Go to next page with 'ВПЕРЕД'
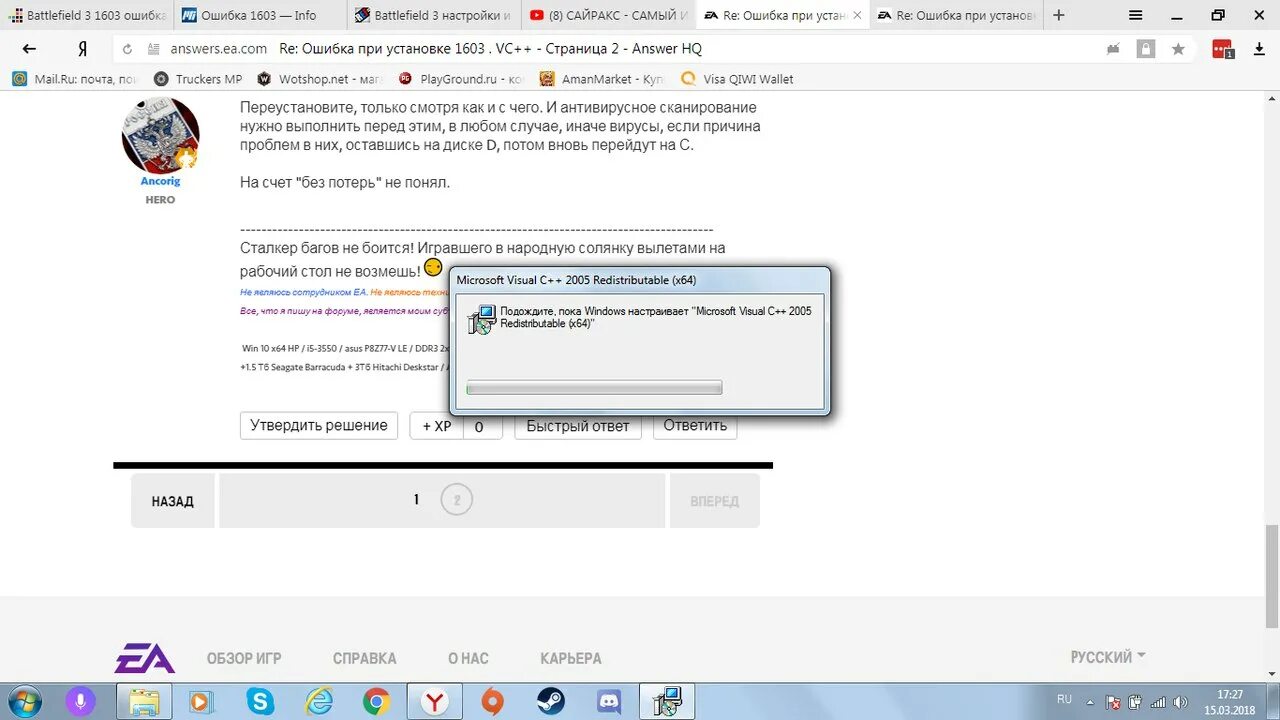 click(715, 501)
